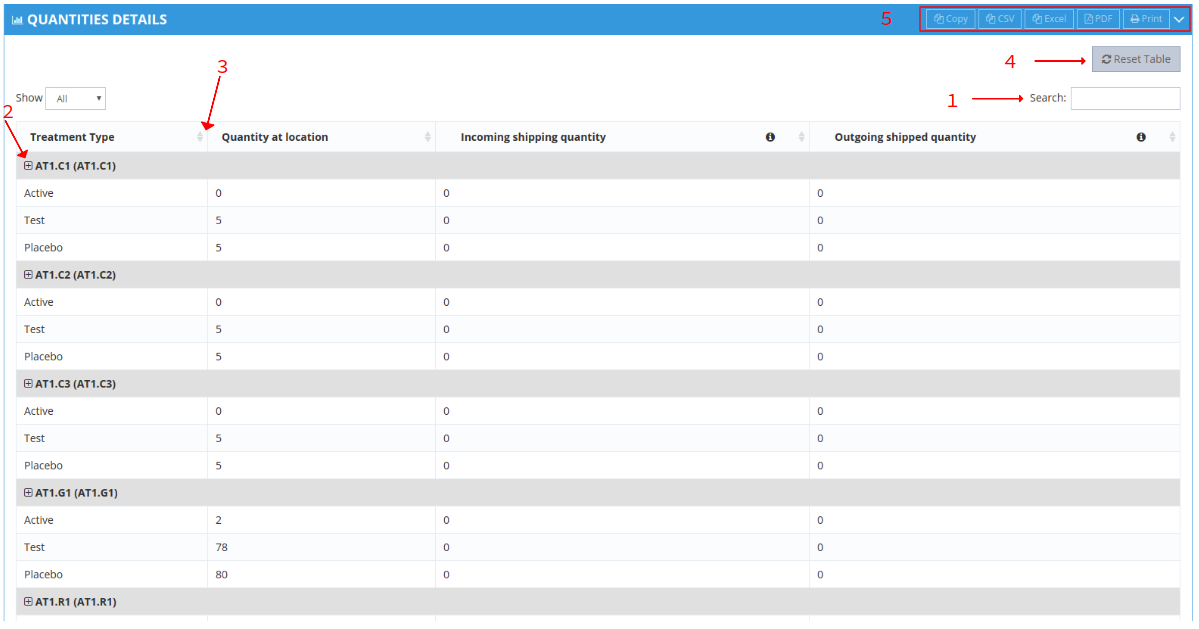Select Test row under AT1.C2

pyautogui.click(x=598, y=329)
